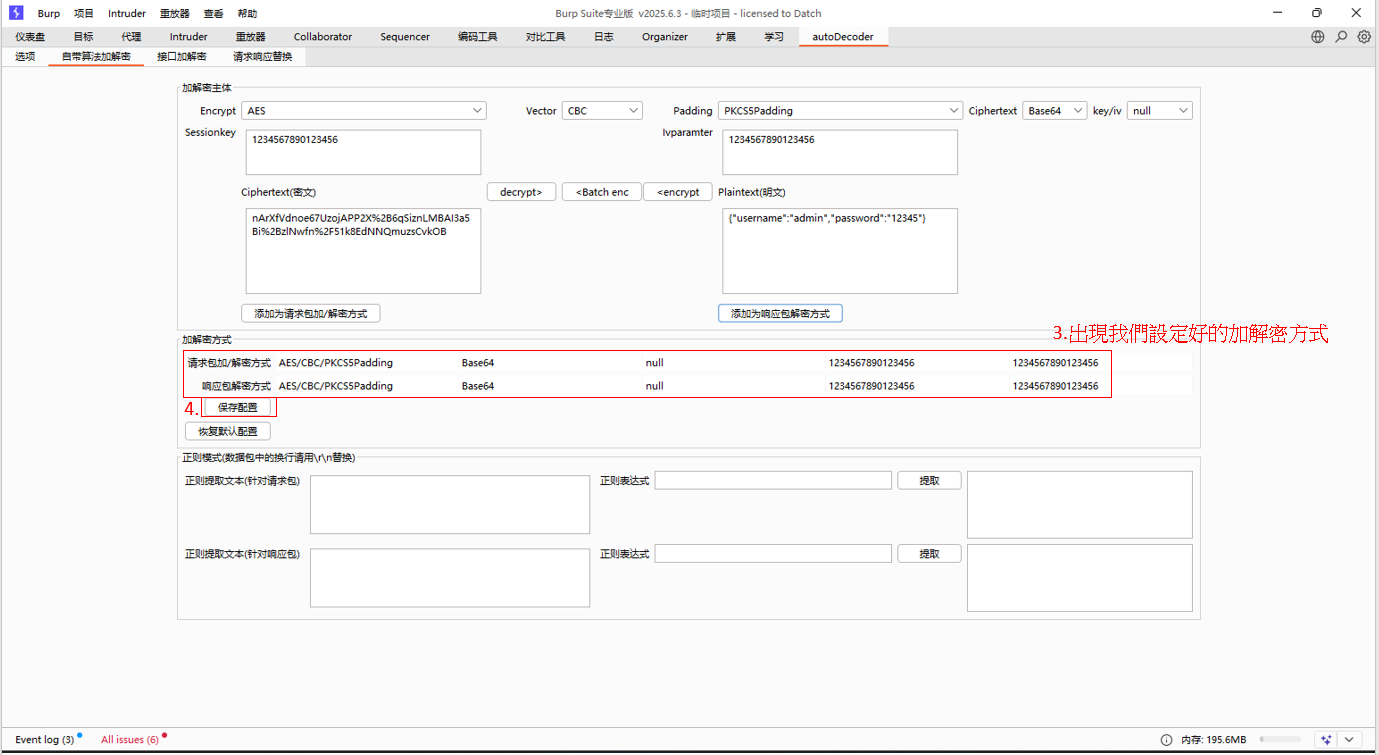
Task: Click Base64 in 响应包解密方式 row
Action: (x=478, y=386)
